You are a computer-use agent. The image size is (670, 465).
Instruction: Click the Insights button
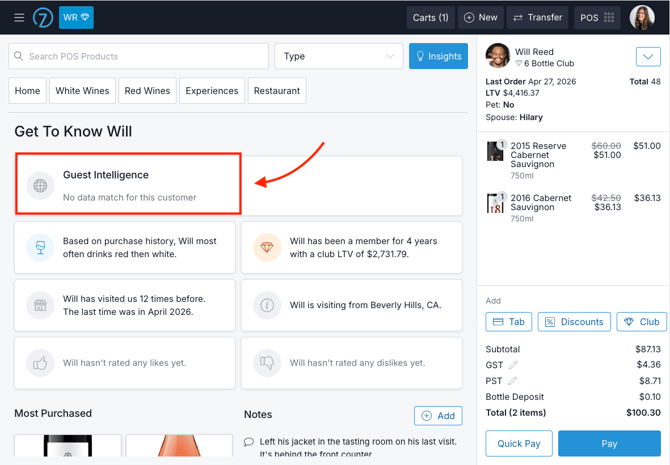click(x=438, y=56)
